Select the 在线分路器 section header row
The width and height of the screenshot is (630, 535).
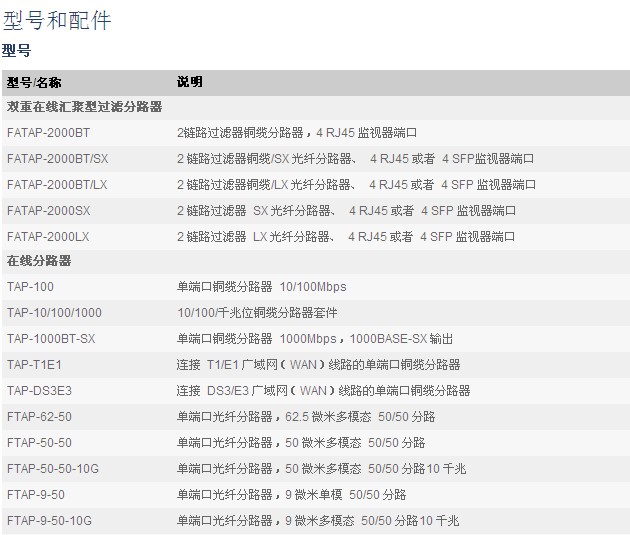coord(33,261)
